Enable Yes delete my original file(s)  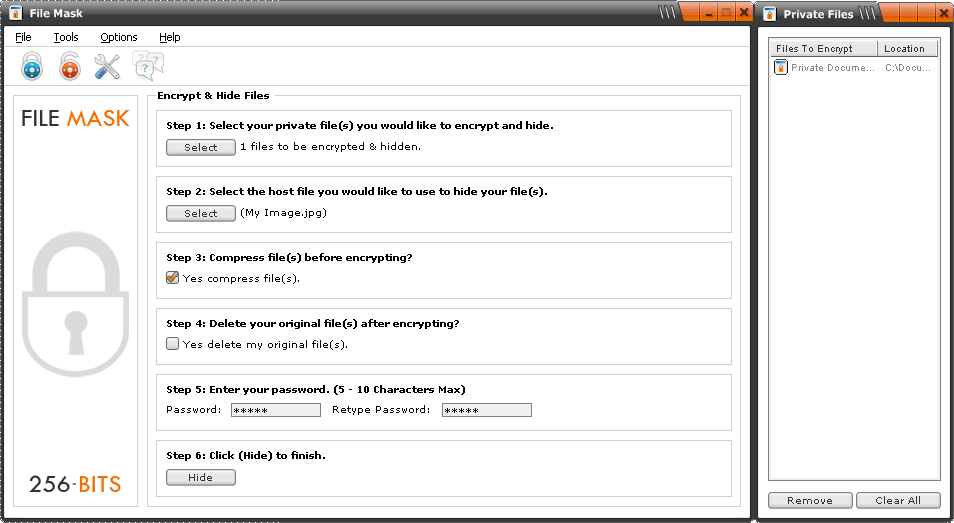coord(172,344)
